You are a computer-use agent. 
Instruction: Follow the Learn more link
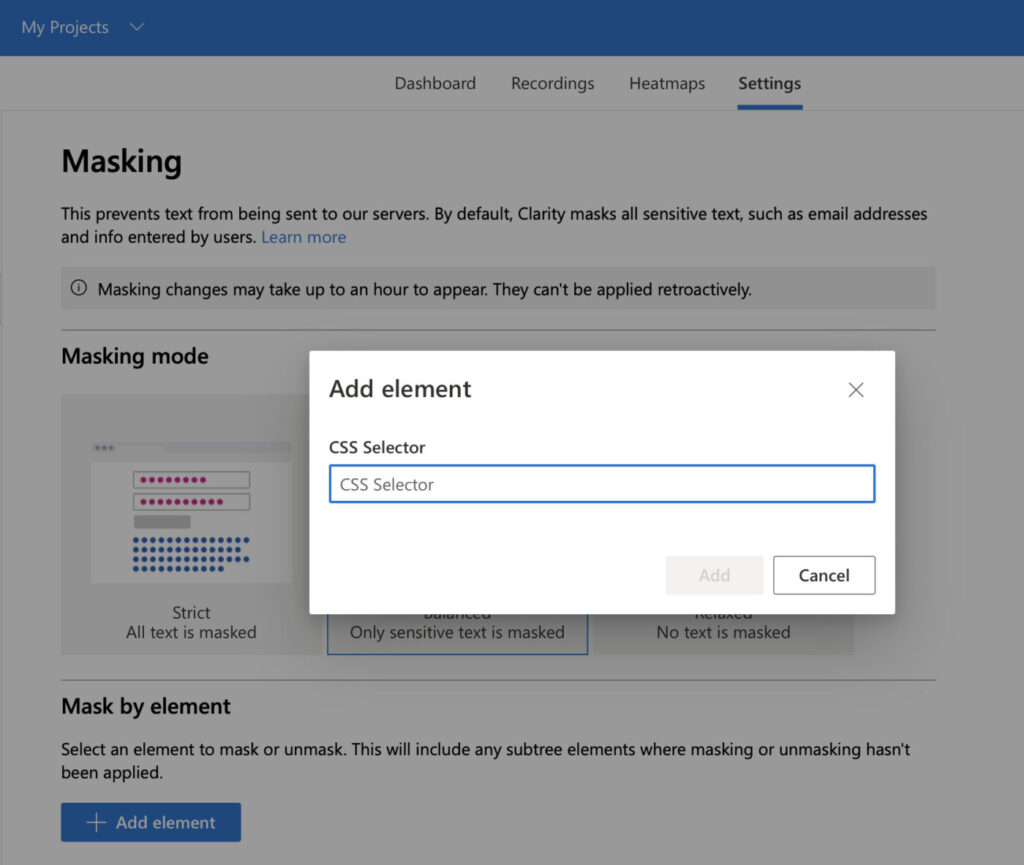(304, 237)
